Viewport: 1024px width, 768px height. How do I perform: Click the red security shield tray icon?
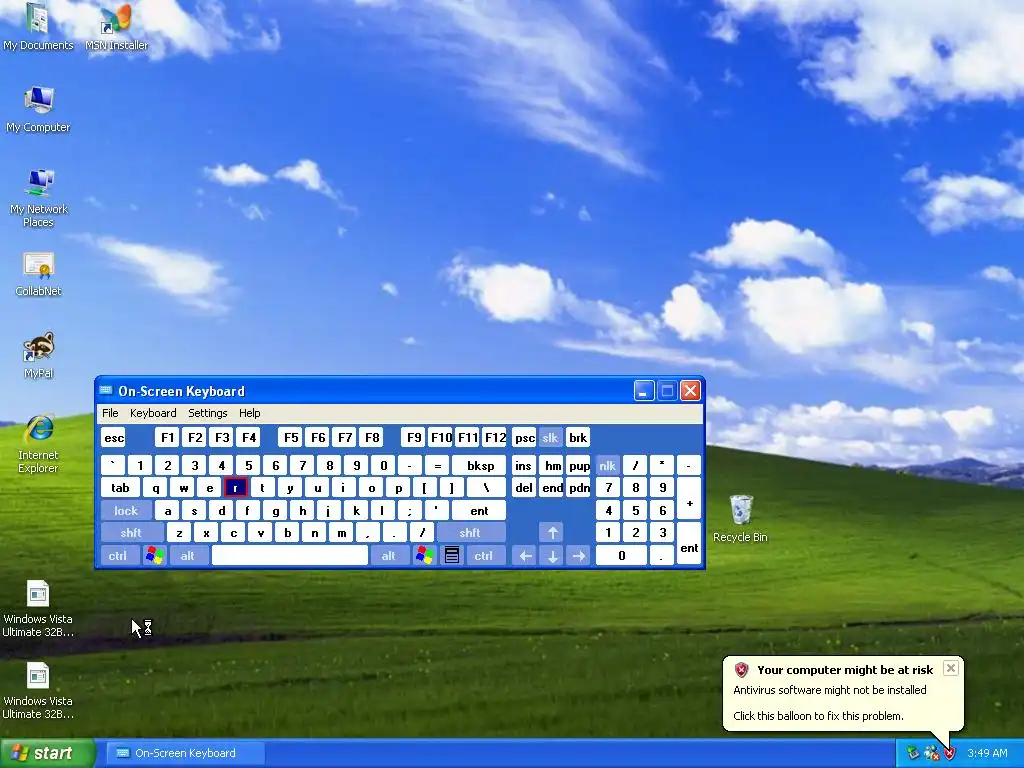(950, 753)
